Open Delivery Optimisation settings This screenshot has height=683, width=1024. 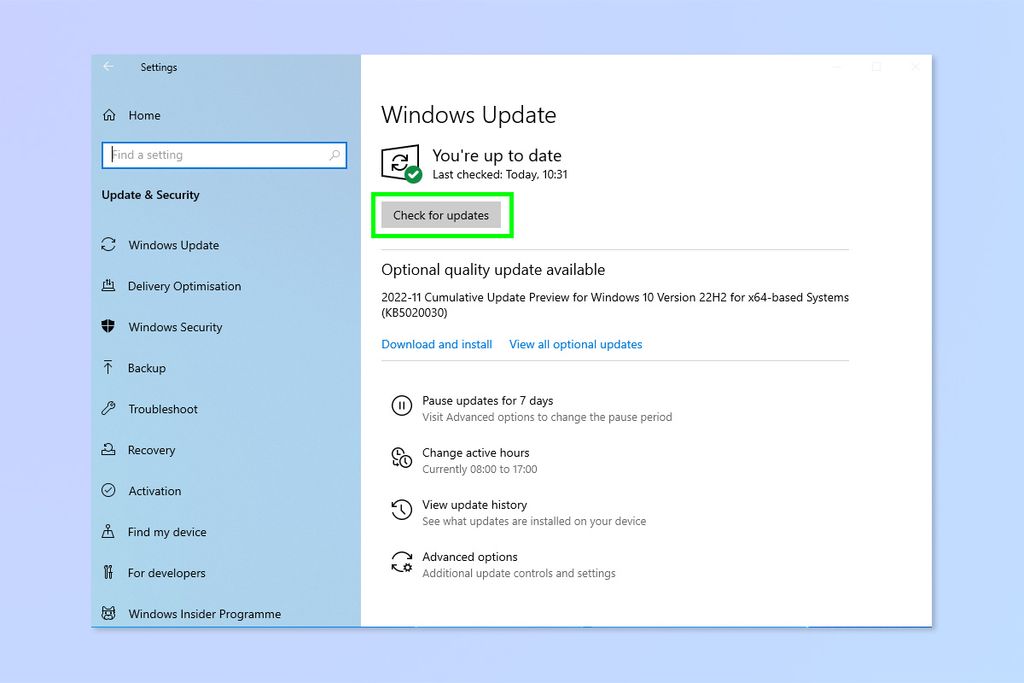[183, 286]
